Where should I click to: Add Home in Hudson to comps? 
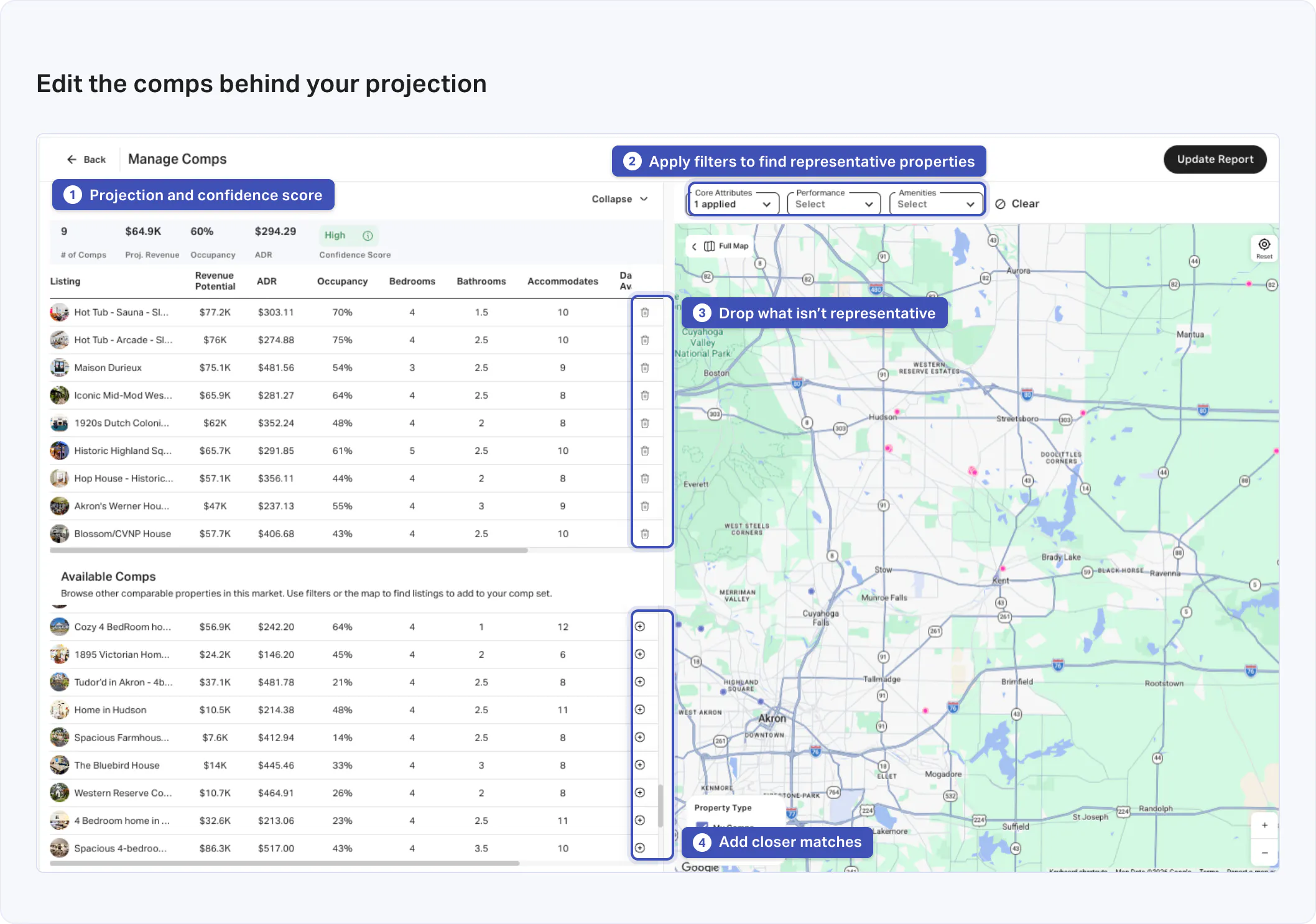point(640,709)
